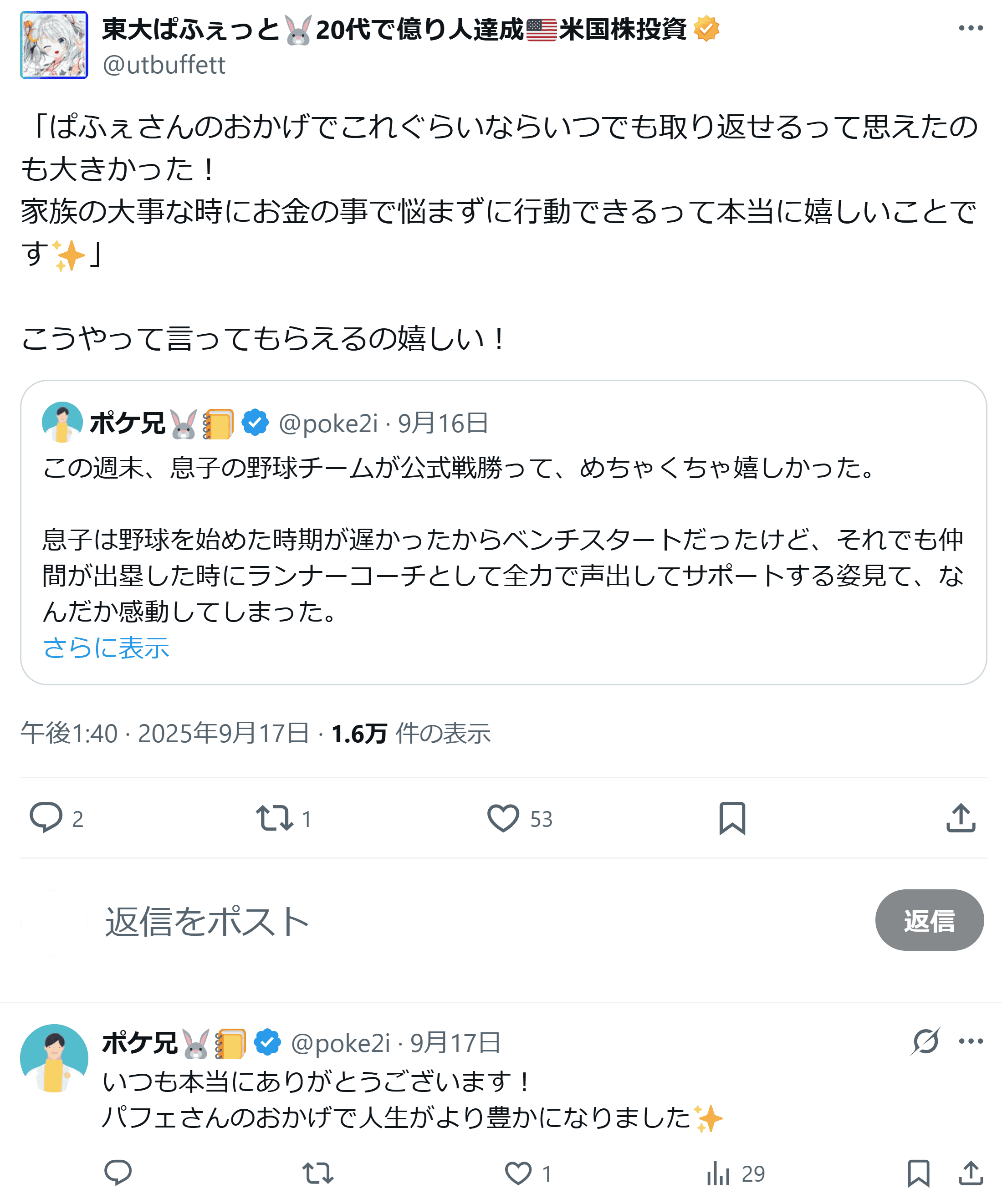View analytics of reply with 29 views

tap(718, 1173)
